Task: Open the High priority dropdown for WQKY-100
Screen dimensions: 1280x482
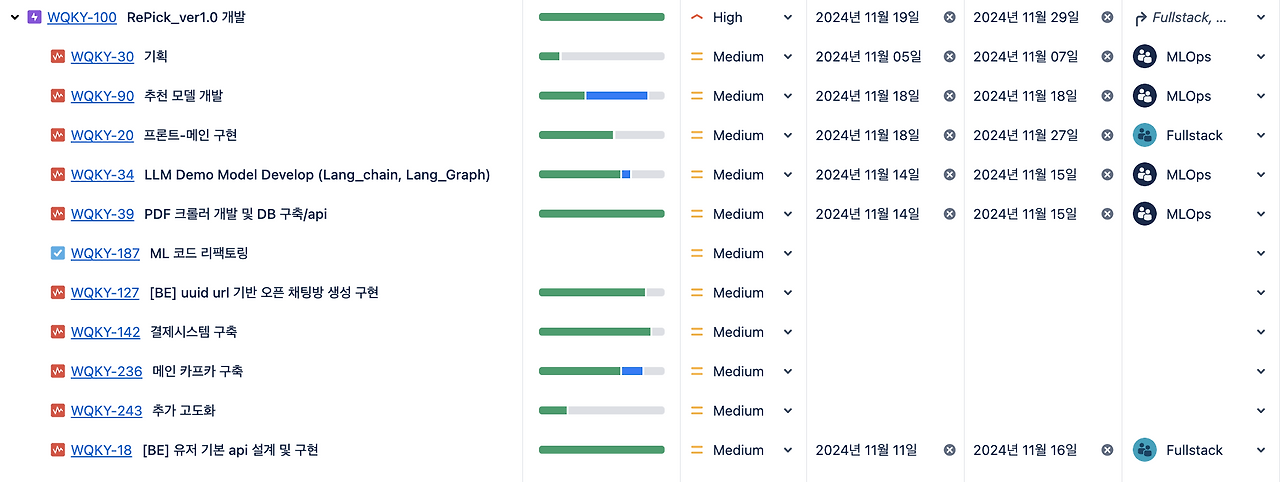Action: point(788,17)
